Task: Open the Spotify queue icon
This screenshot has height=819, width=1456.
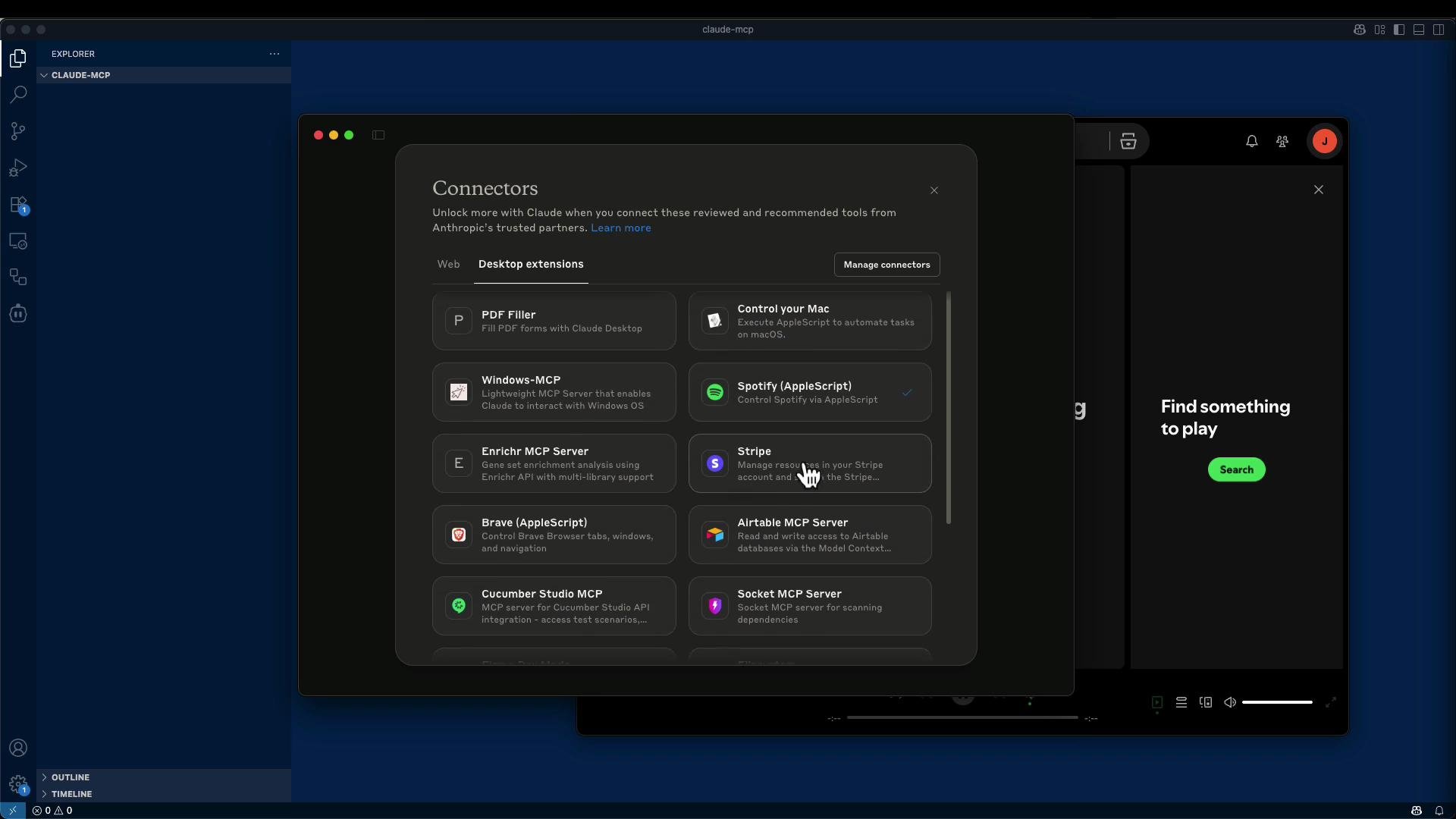Action: 1181,702
